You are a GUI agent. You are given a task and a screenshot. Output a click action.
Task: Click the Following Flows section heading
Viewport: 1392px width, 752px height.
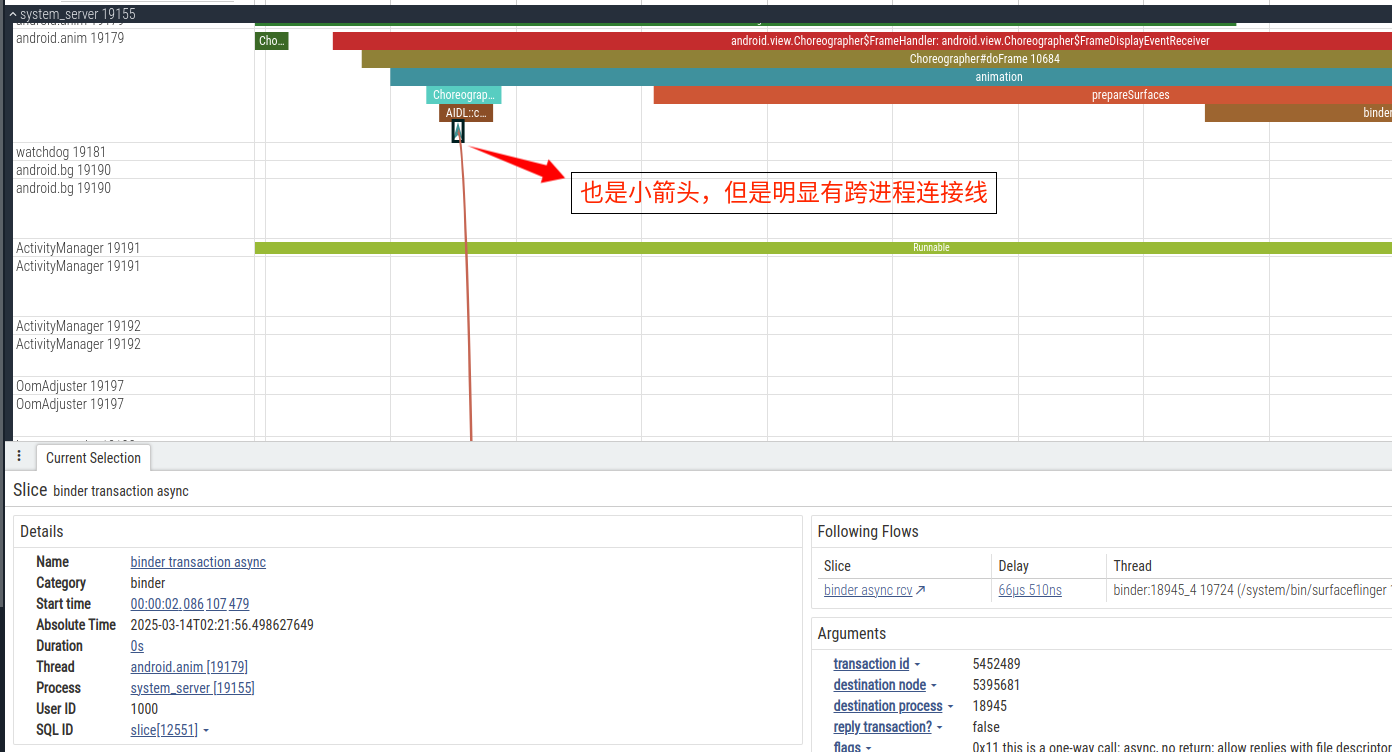point(868,532)
